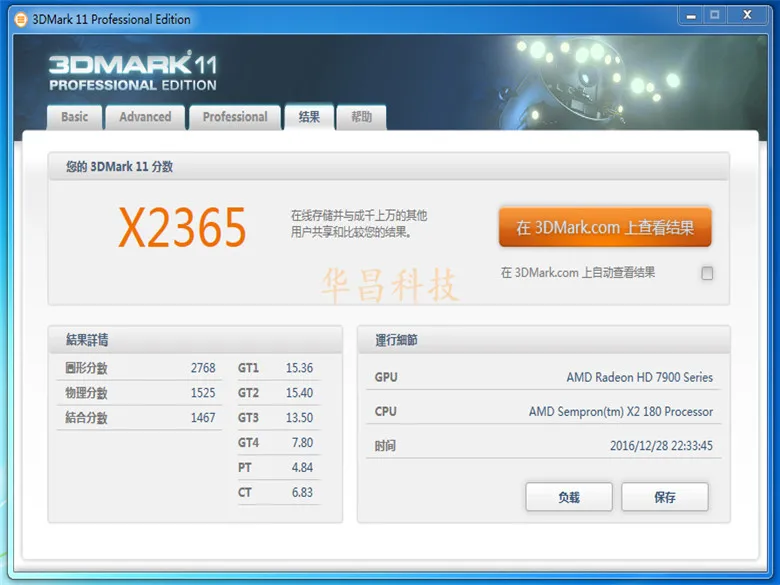
Task: Click the timestamp 2016/12/28 22:33:45
Action: (662, 446)
